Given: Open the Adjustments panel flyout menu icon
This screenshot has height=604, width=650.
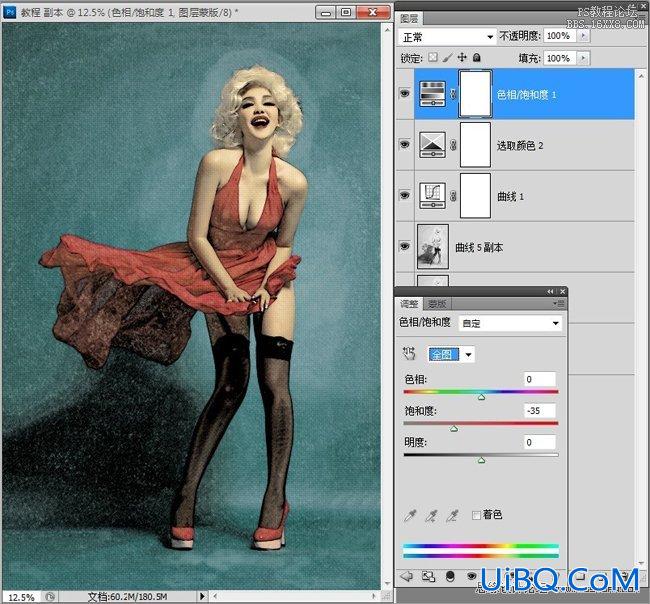Looking at the screenshot, I should click(559, 304).
